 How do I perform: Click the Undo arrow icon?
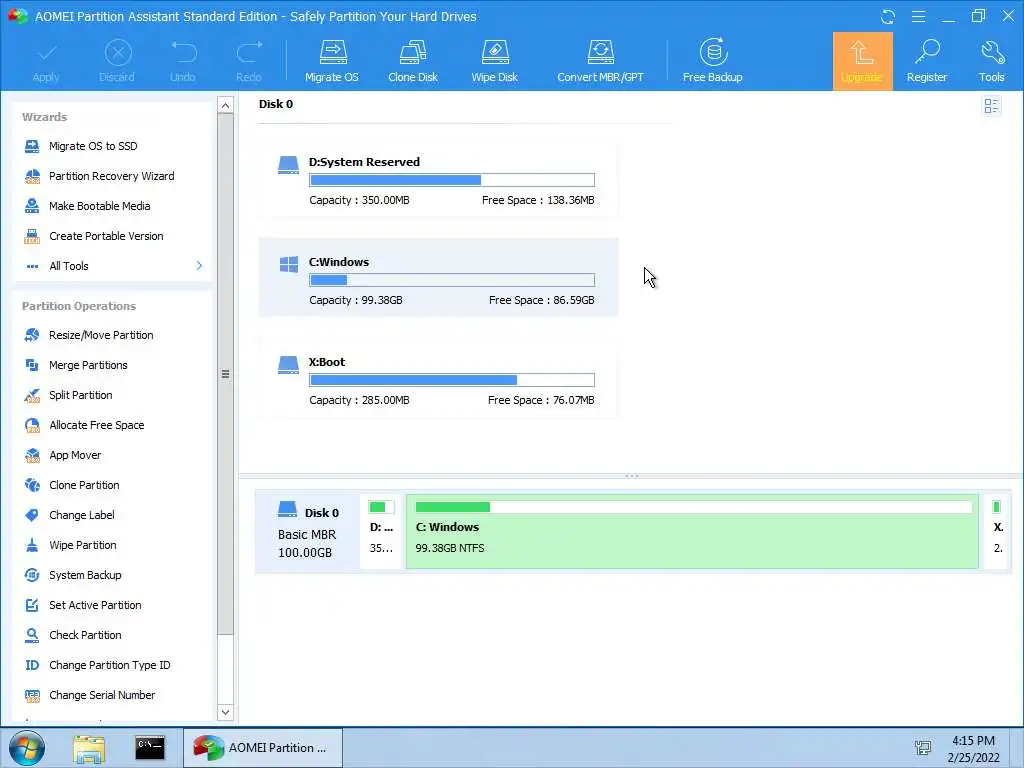pyautogui.click(x=183, y=52)
